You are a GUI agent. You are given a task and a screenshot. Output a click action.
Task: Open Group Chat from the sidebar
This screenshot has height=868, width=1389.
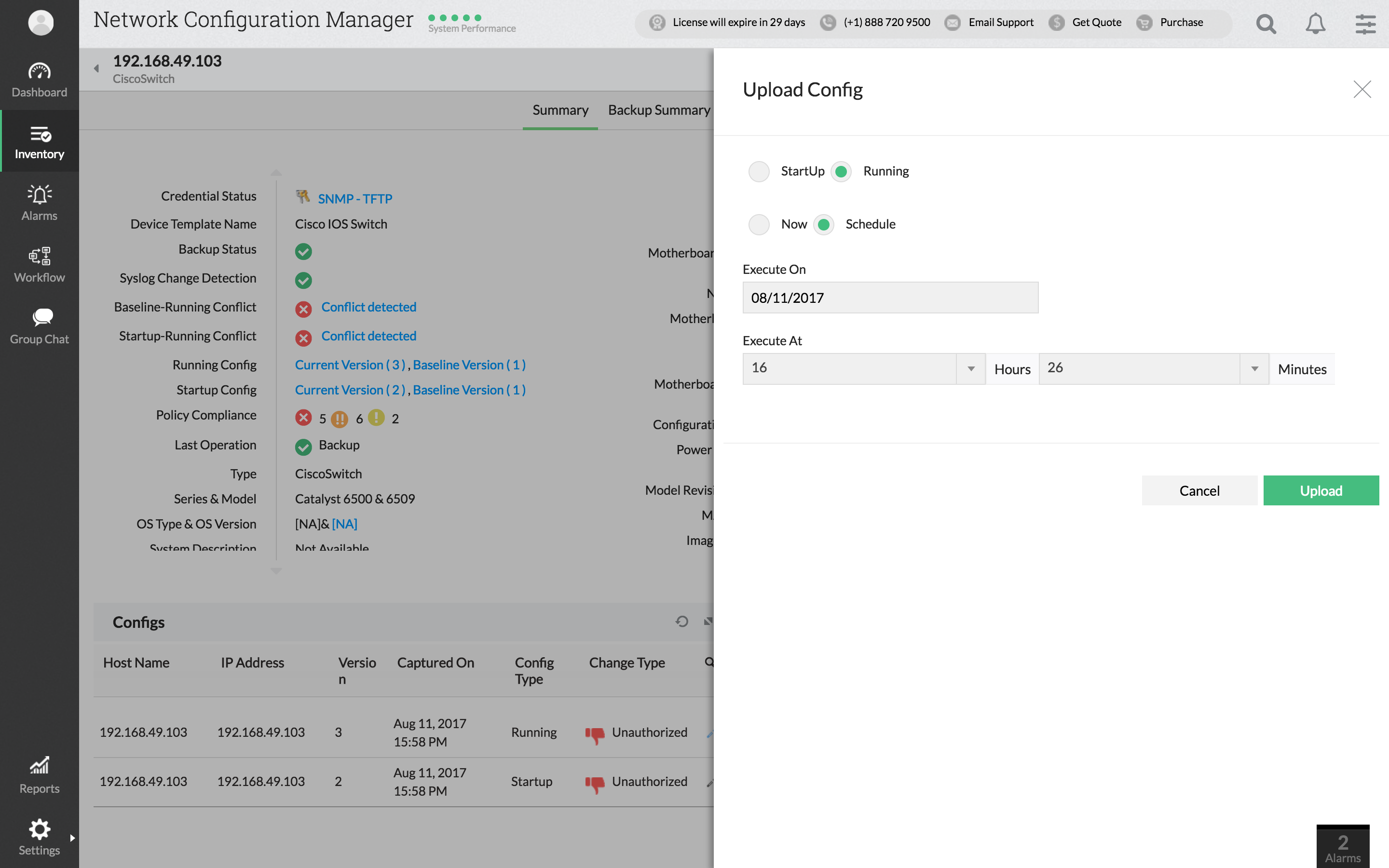tap(39, 326)
